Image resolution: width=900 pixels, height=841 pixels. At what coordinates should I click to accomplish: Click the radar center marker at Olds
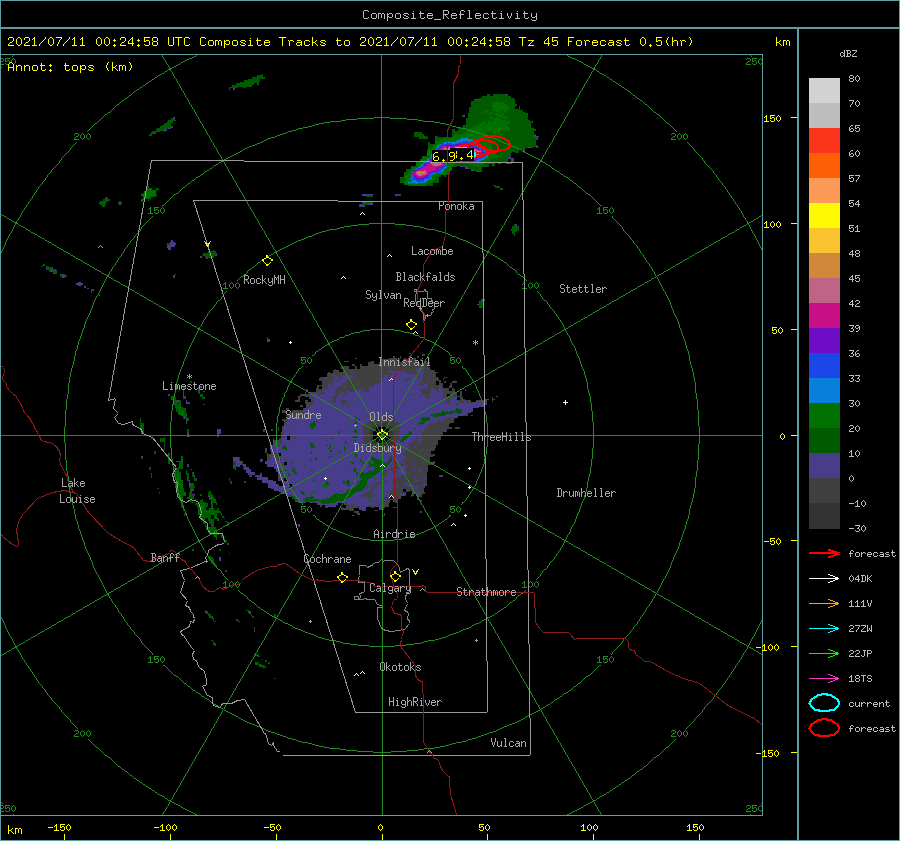pos(382,435)
